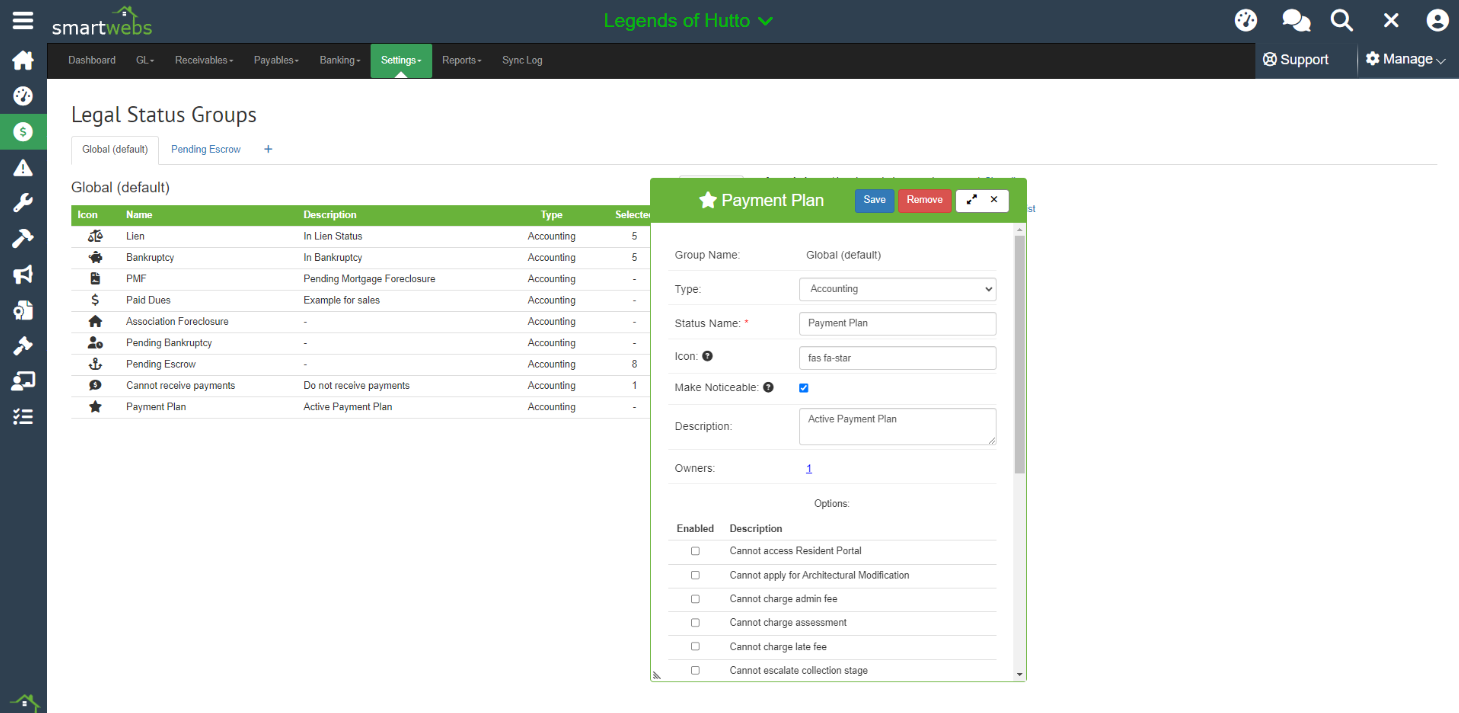Image resolution: width=1459 pixels, height=713 pixels.
Task: Enable Cannot access Resident Portal option
Action: click(x=695, y=551)
